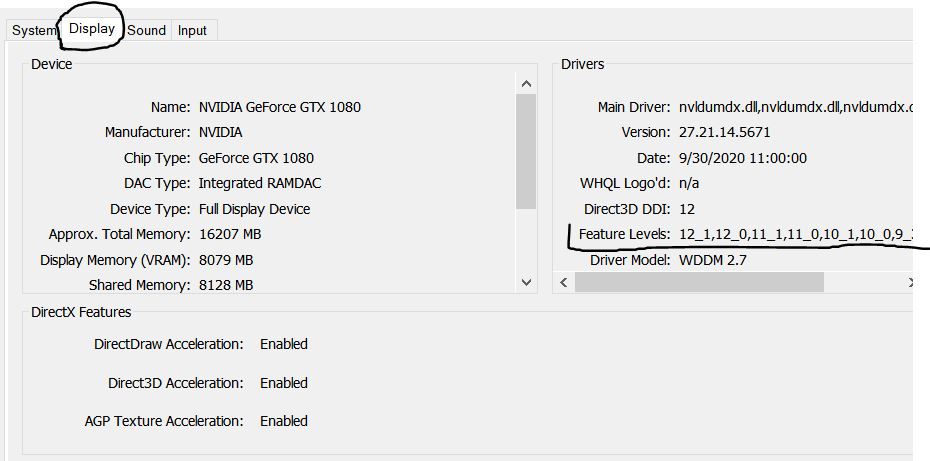Screen dimensions: 930x461
Task: Click AGP Texture Acceleration Enabled status
Action: [284, 421]
